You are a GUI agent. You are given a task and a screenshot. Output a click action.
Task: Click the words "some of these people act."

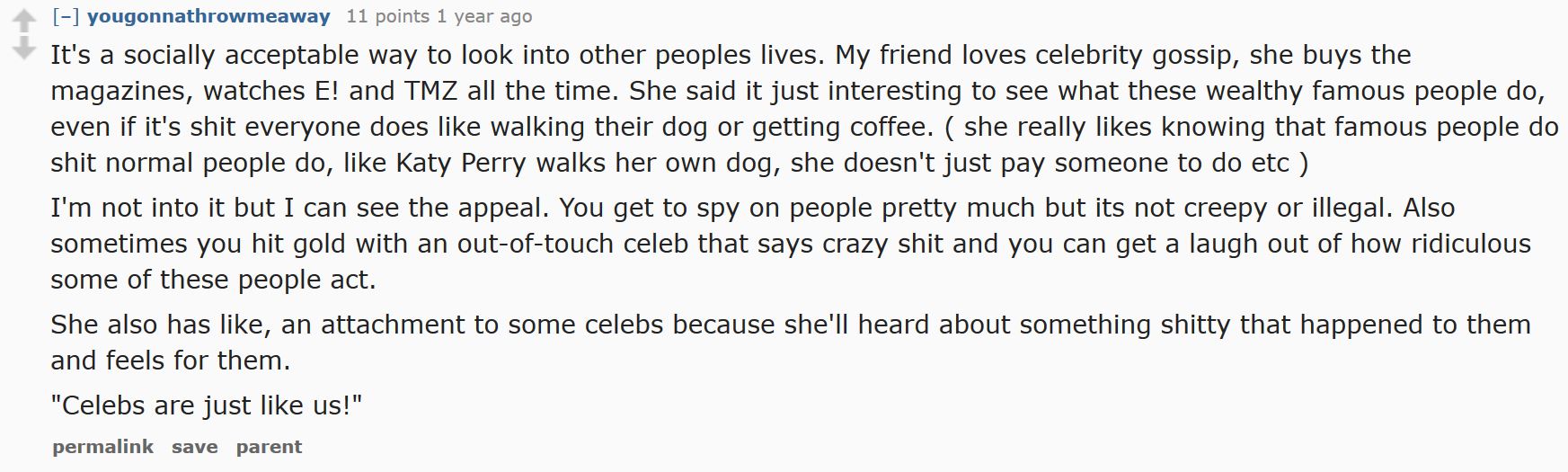[x=213, y=280]
